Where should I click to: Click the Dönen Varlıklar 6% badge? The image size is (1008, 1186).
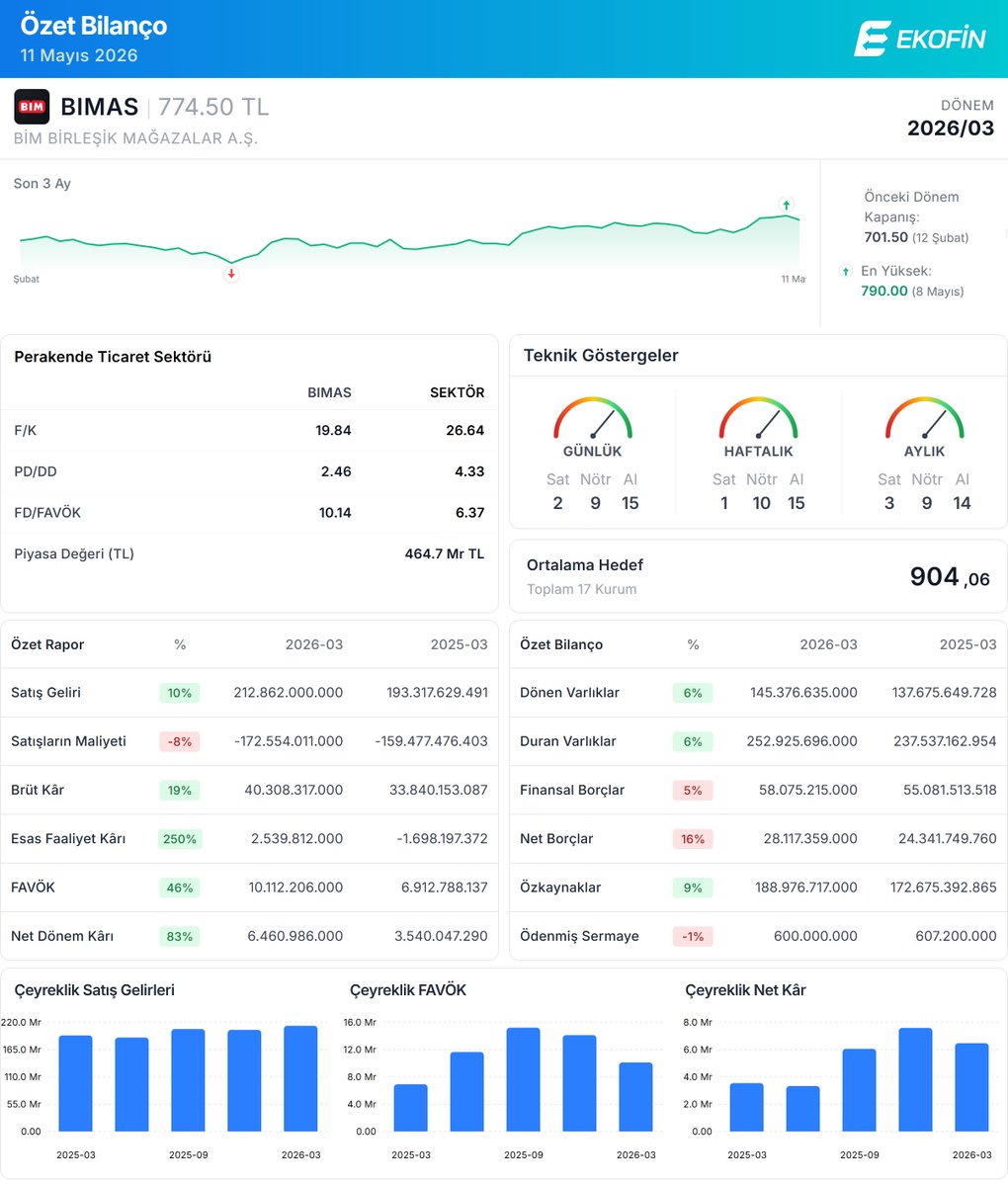click(693, 693)
